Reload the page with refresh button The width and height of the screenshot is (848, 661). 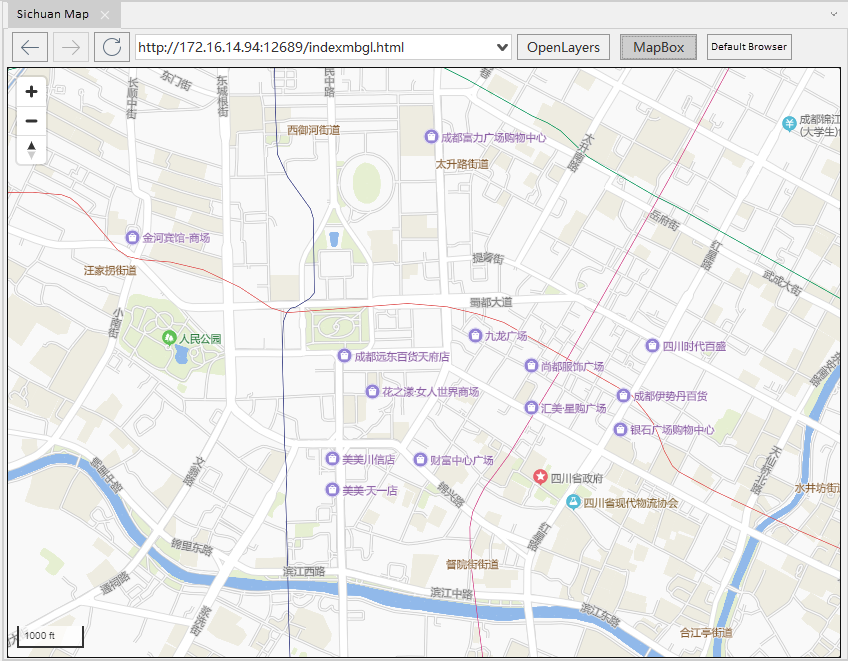(112, 47)
